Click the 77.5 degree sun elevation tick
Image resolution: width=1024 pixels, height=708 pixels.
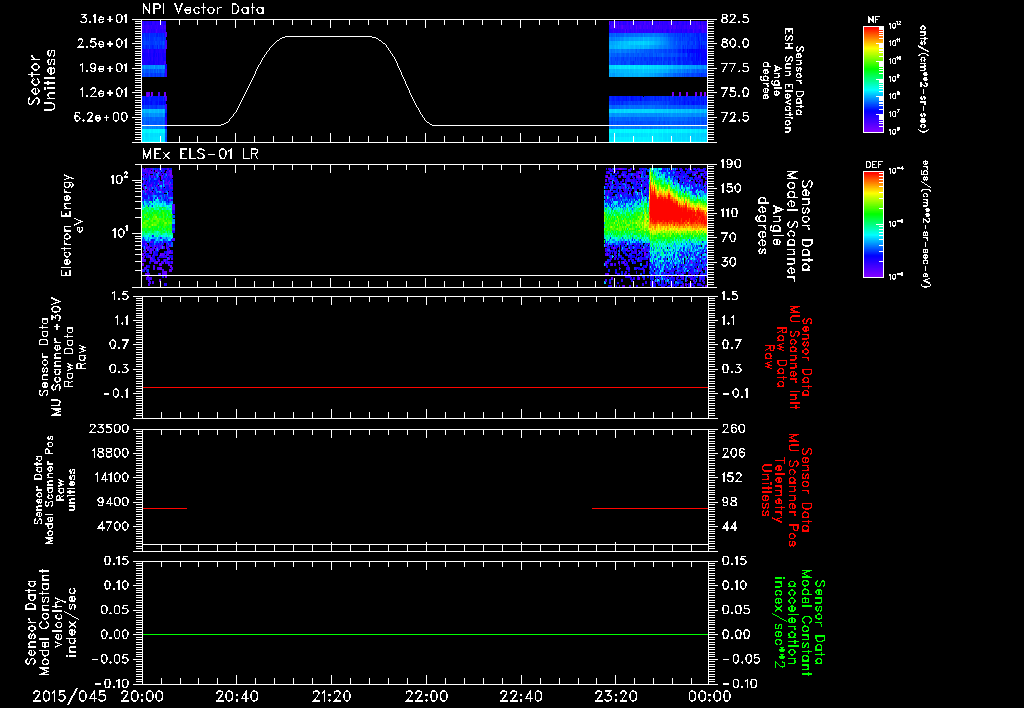point(735,68)
